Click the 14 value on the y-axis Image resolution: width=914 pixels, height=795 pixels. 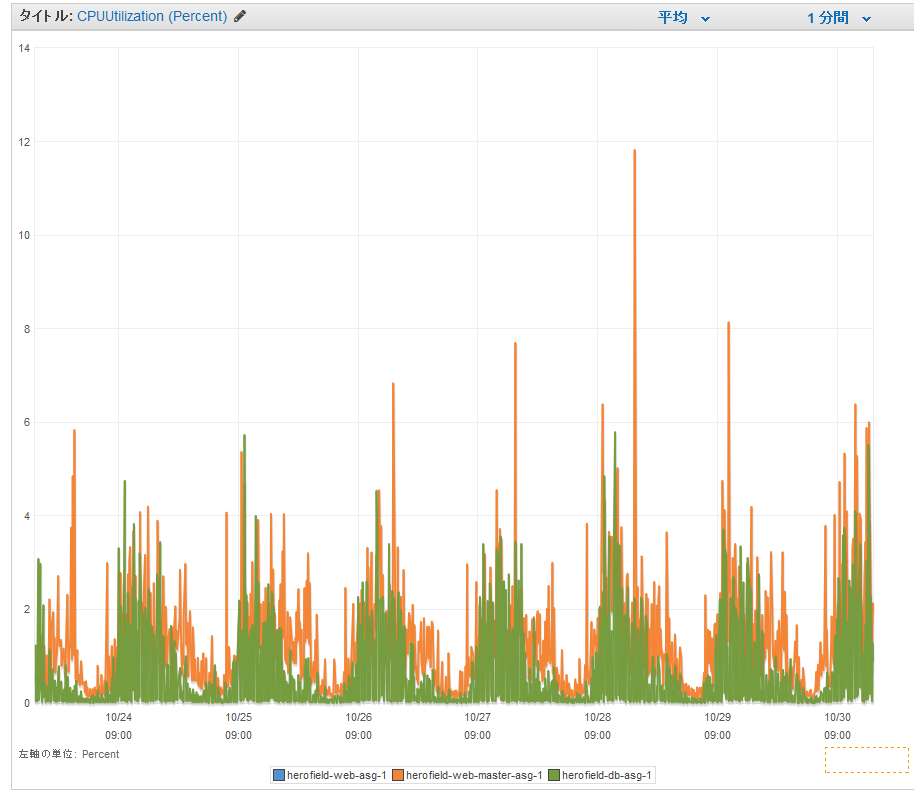24,49
